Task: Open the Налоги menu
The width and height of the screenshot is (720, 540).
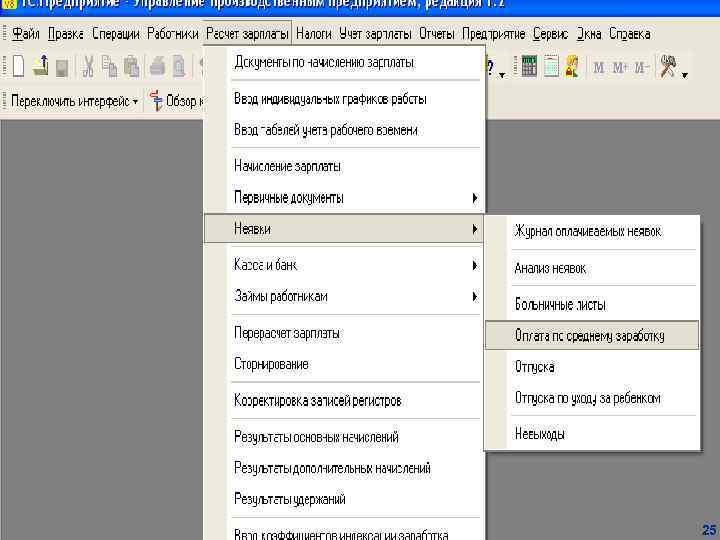Action: pyautogui.click(x=314, y=34)
